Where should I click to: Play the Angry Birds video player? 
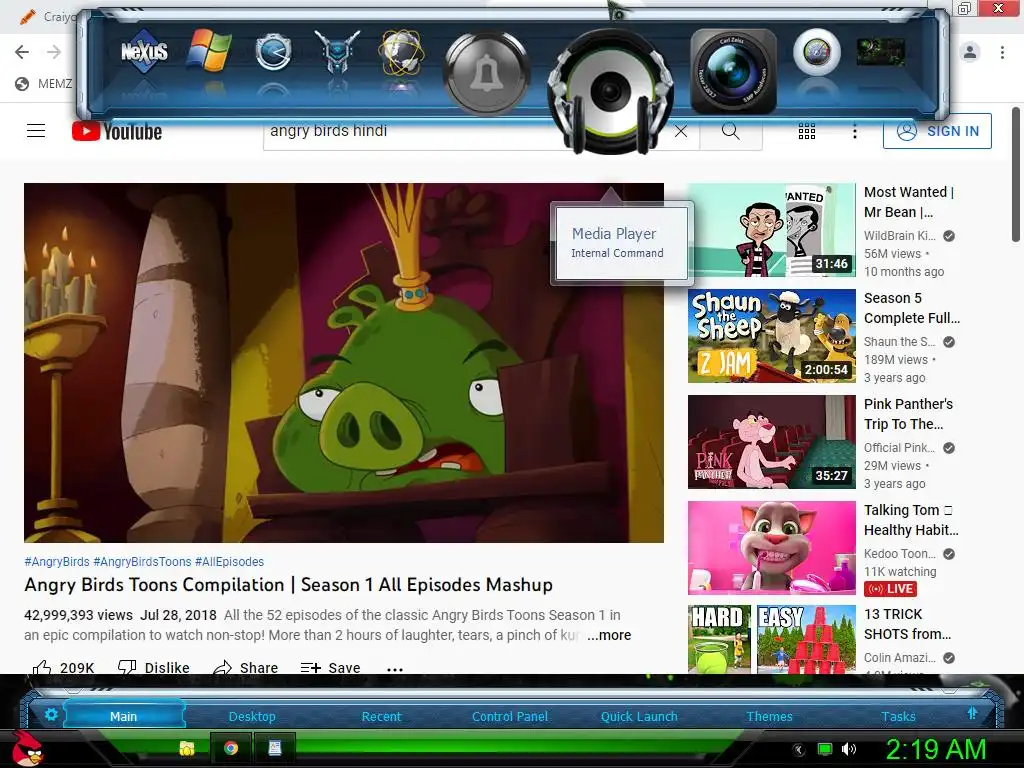(x=344, y=362)
